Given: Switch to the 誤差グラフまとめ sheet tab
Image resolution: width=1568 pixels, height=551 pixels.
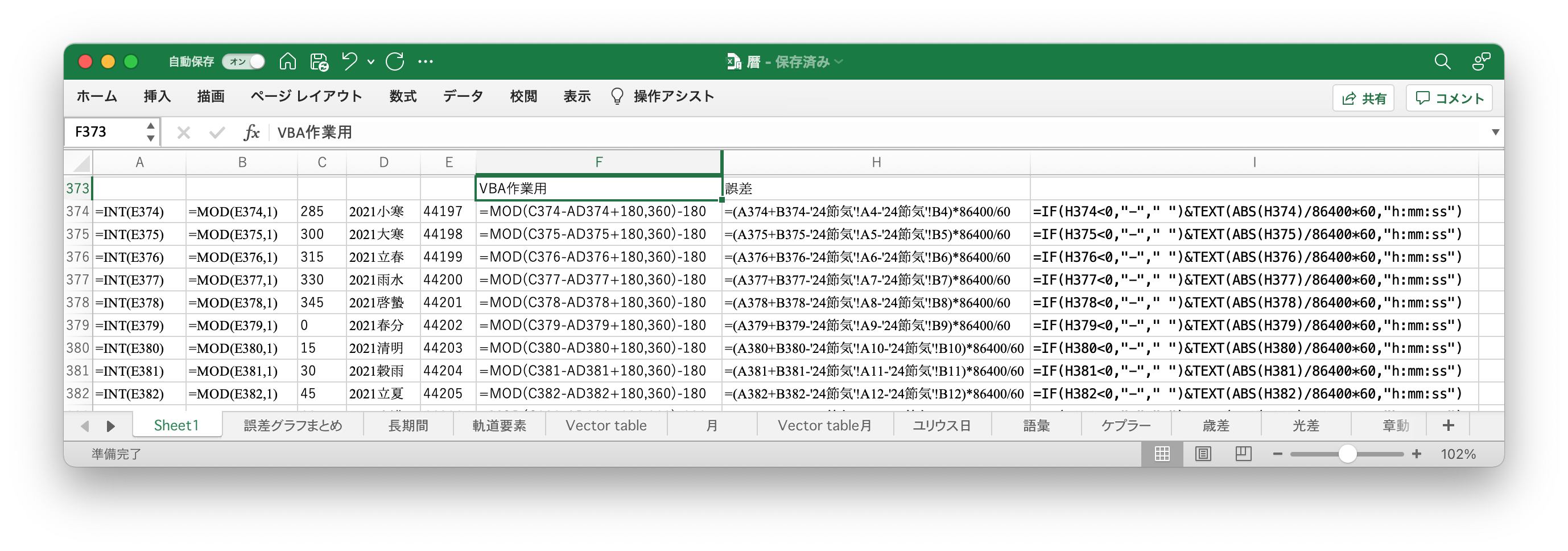Looking at the screenshot, I should tap(293, 426).
